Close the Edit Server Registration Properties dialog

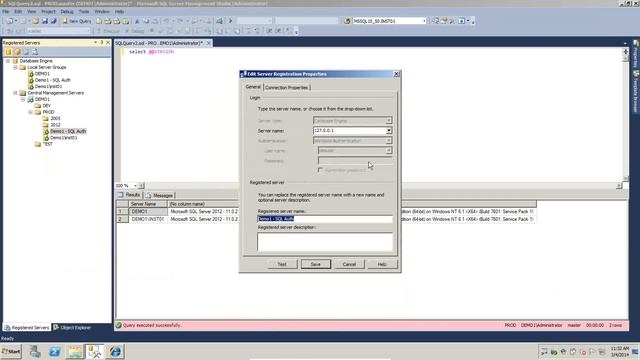[x=396, y=74]
